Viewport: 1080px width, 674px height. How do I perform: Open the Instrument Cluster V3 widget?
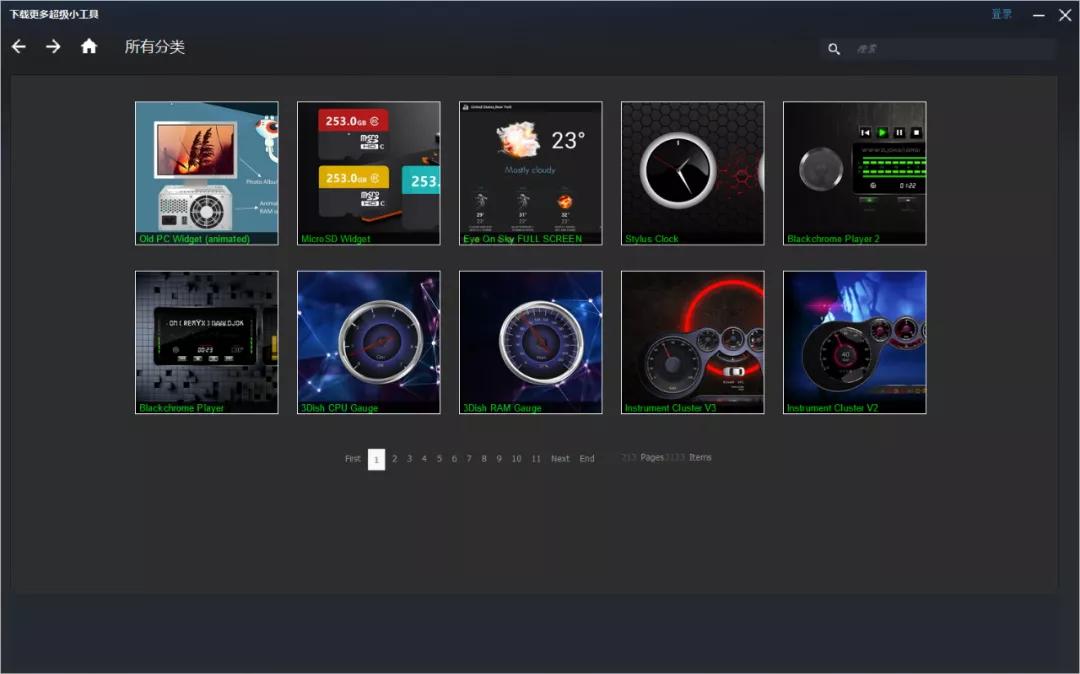pyautogui.click(x=693, y=342)
